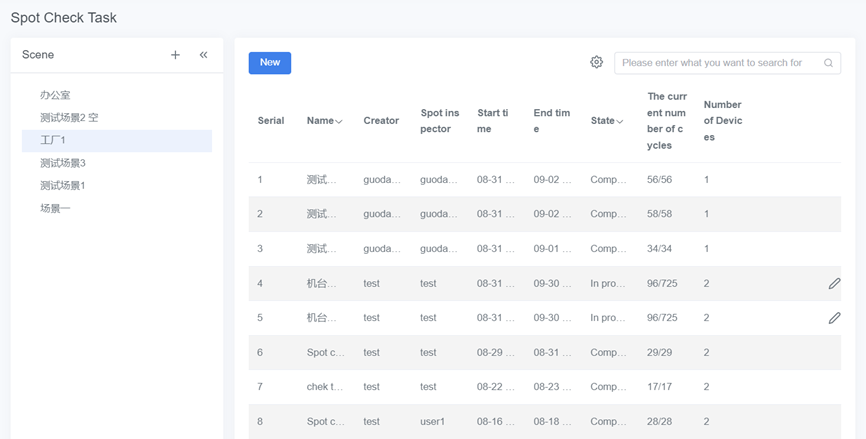Expand the State column filter dropdown

tap(622, 122)
